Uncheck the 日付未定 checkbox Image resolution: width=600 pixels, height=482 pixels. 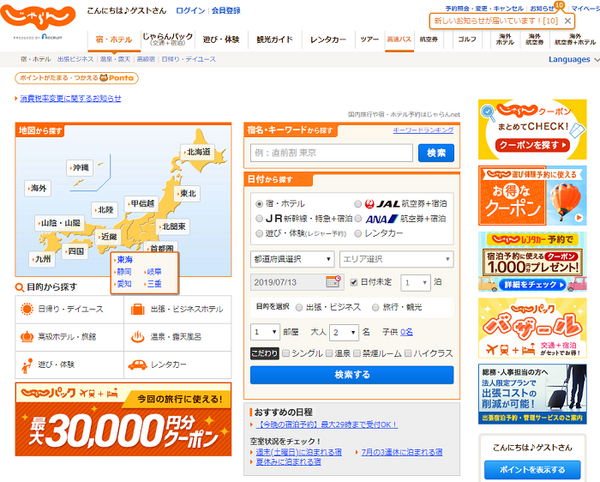[x=354, y=282]
